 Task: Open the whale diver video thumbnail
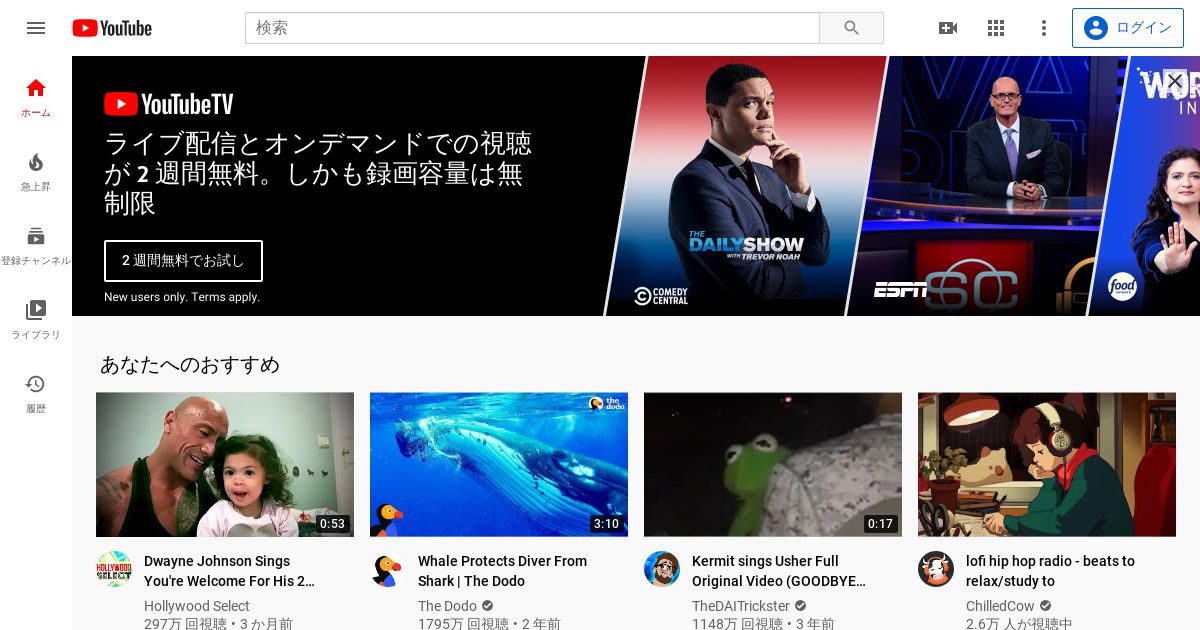(499, 464)
